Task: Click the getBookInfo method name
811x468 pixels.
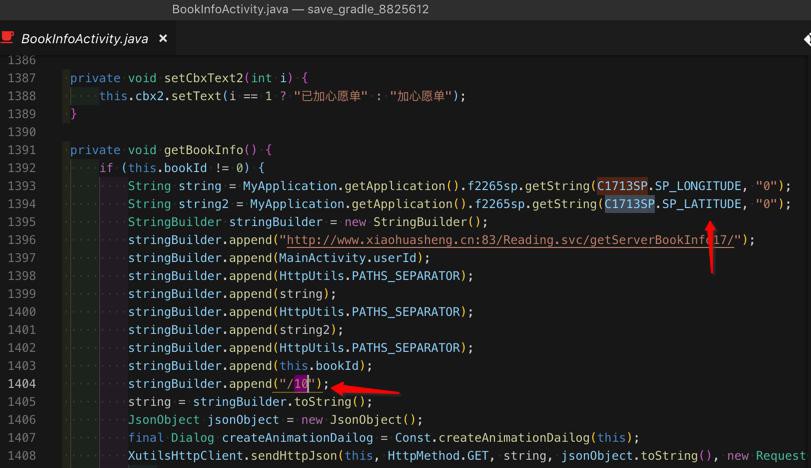Action: pos(203,150)
